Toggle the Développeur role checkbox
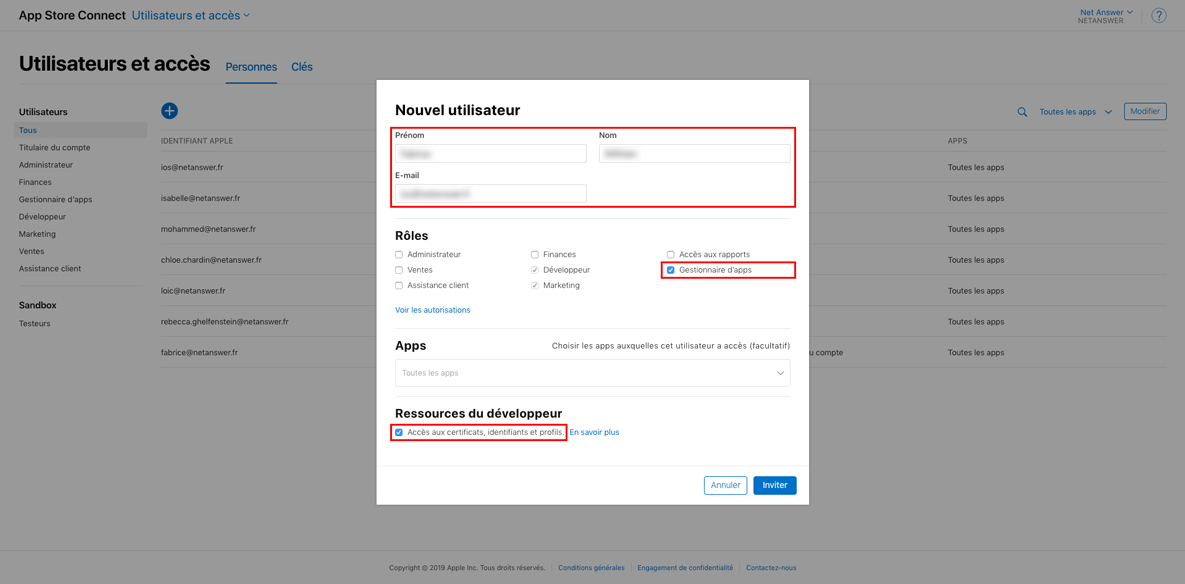 pos(535,270)
